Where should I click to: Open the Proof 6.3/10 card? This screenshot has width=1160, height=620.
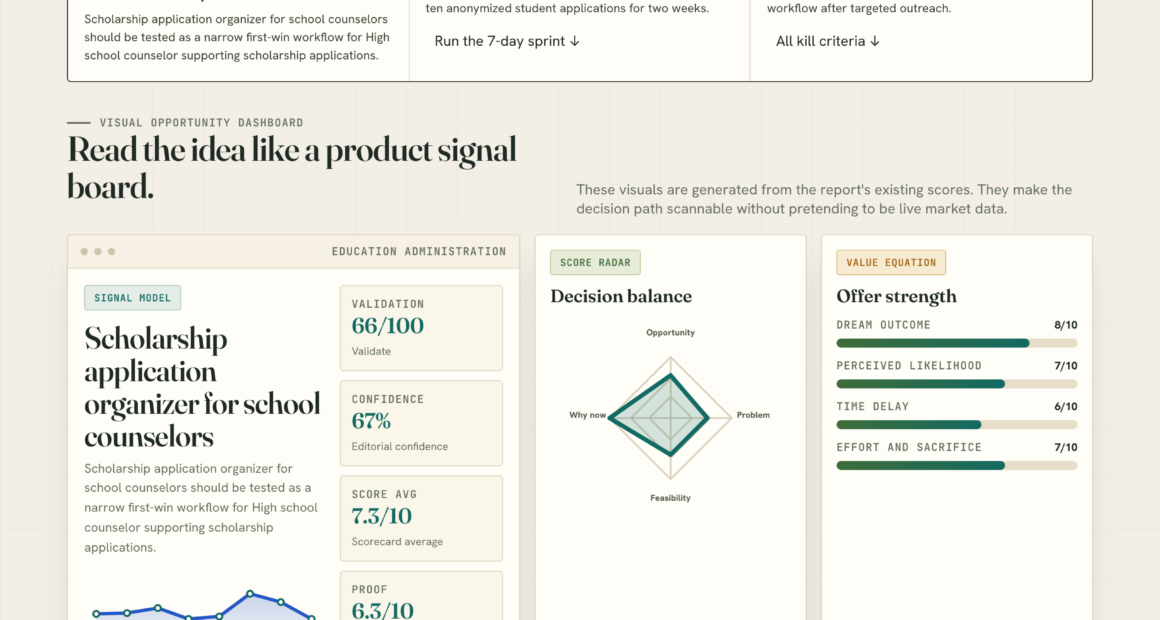pos(421,596)
